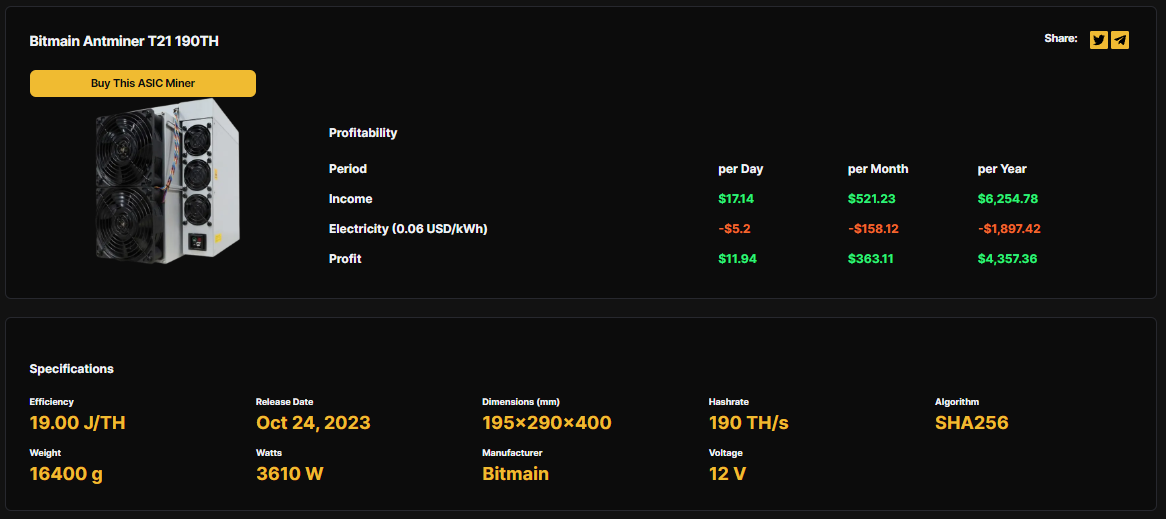Click release date Oct 24, 2023
The height and width of the screenshot is (519, 1166).
(x=313, y=423)
